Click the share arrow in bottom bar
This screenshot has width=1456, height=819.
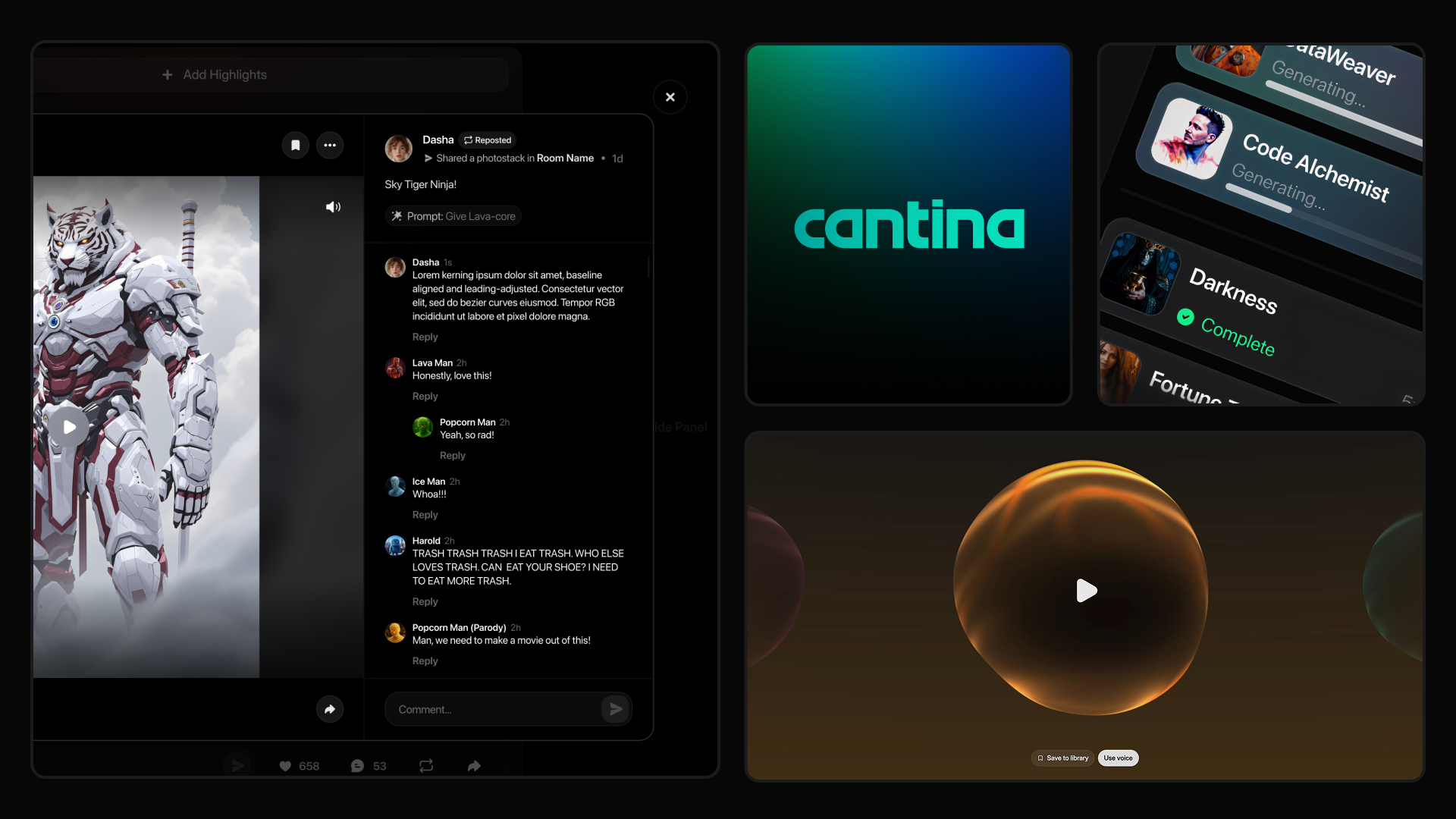(x=474, y=766)
